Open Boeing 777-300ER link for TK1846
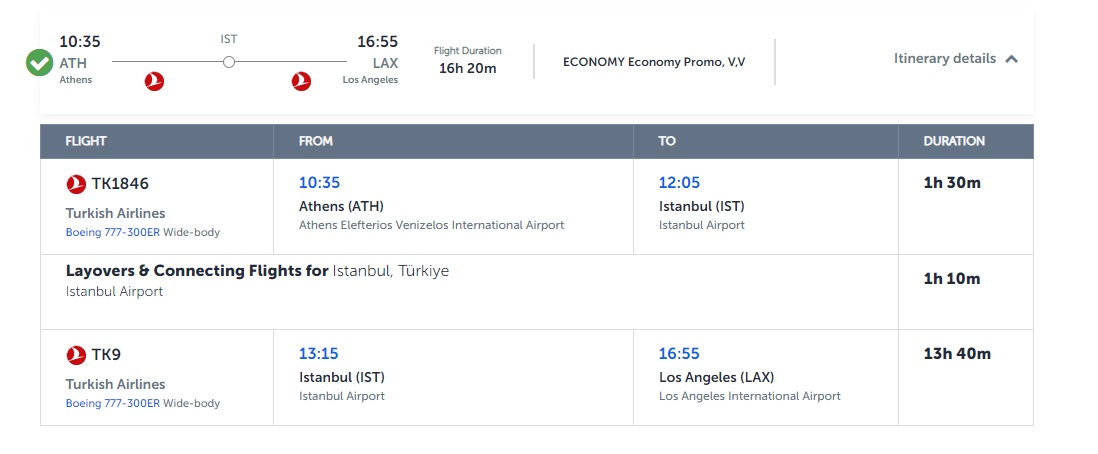 (113, 232)
